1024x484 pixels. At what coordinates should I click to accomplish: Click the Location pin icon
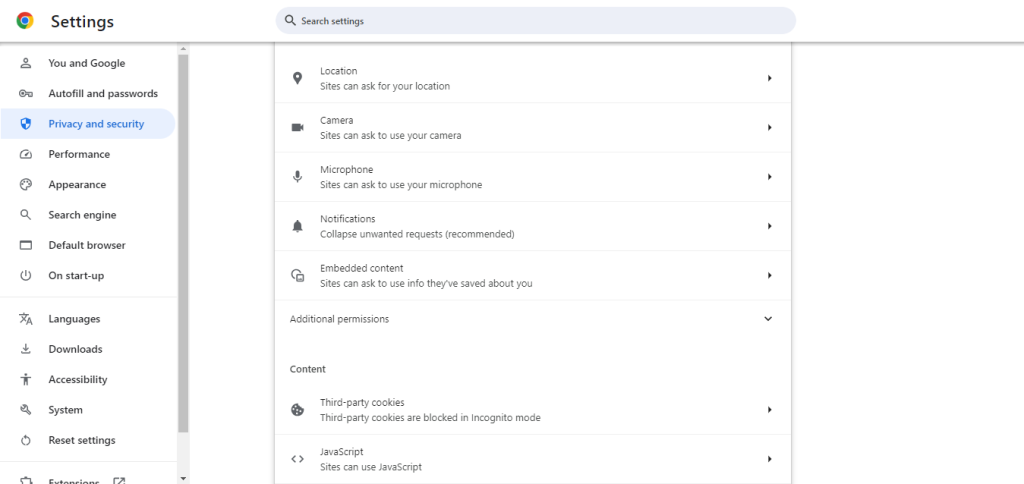[x=297, y=78]
